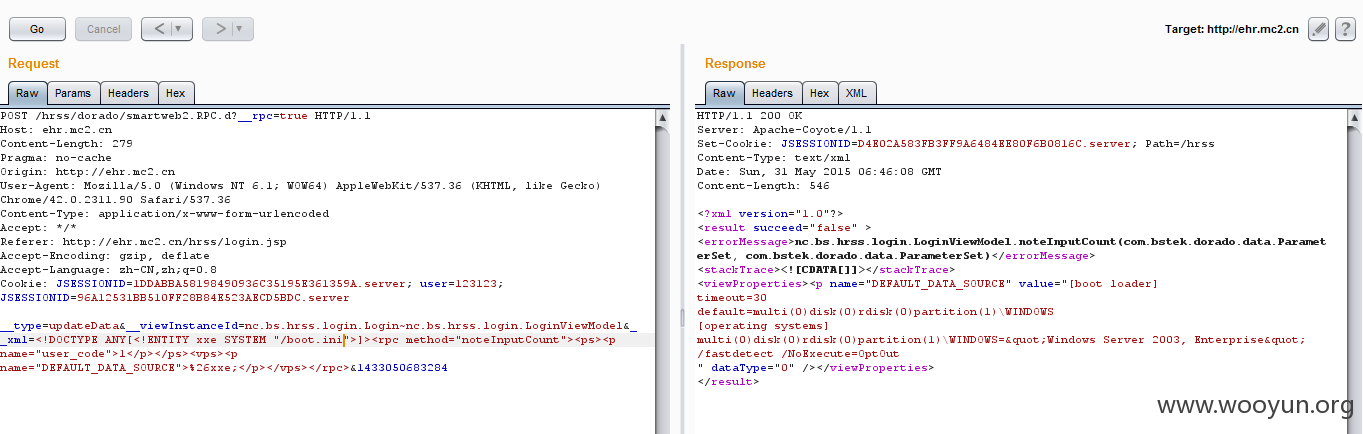This screenshot has width=1363, height=434.
Task: Click the Pragma: no-cache header
Action: tap(56, 158)
